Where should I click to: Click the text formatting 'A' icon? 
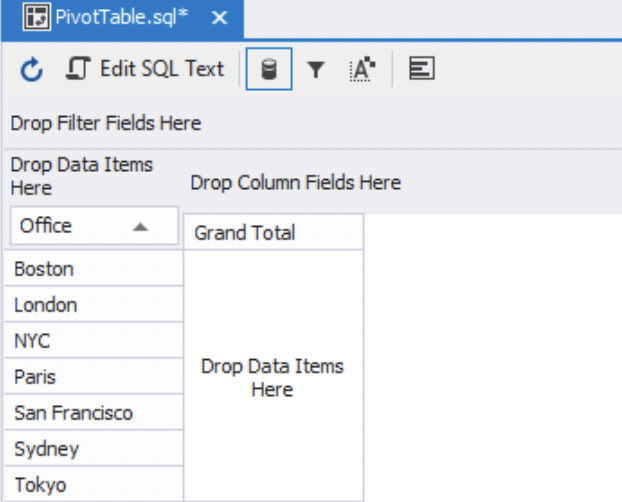click(361, 70)
